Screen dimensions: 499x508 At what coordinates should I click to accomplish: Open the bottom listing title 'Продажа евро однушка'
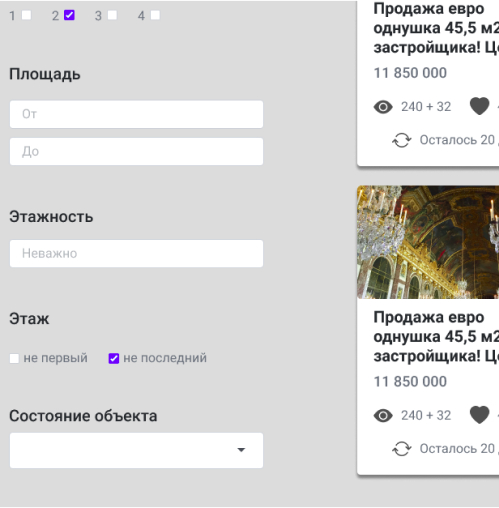pyautogui.click(x=436, y=337)
